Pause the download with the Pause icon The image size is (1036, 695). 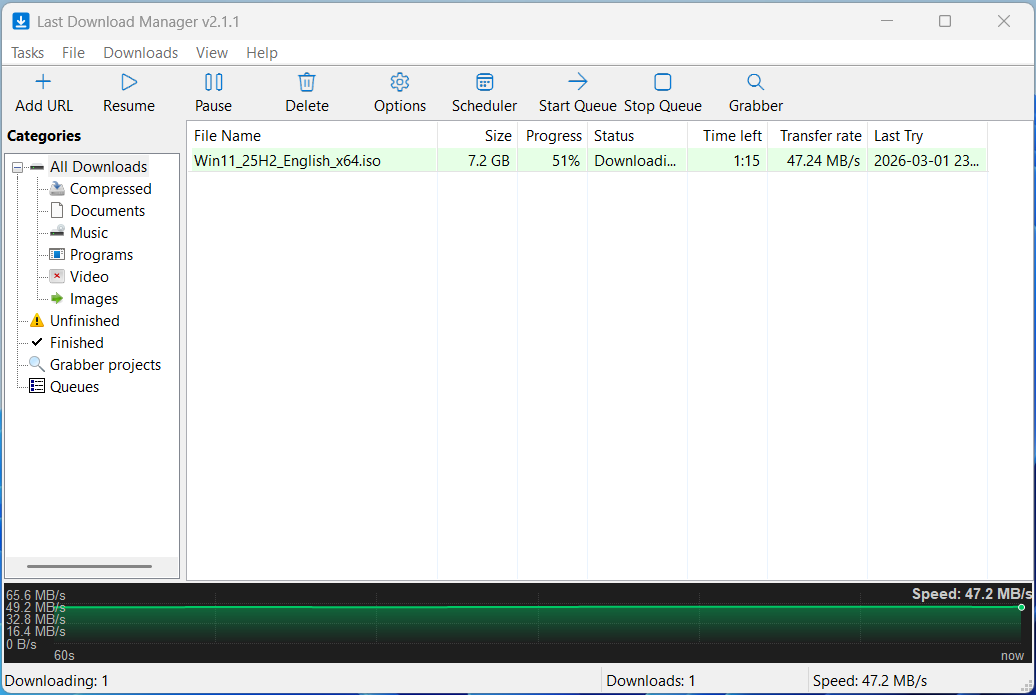(x=213, y=82)
